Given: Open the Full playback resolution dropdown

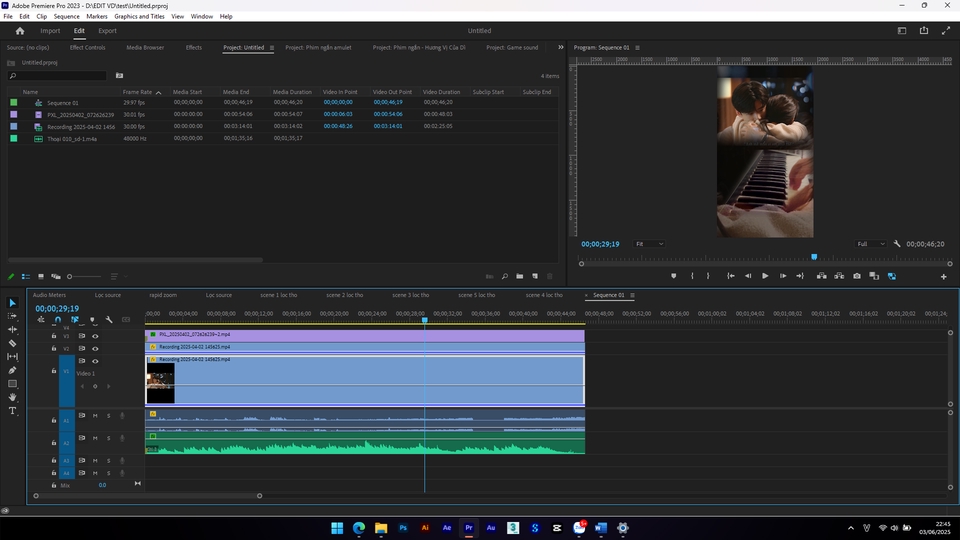Looking at the screenshot, I should 871,244.
